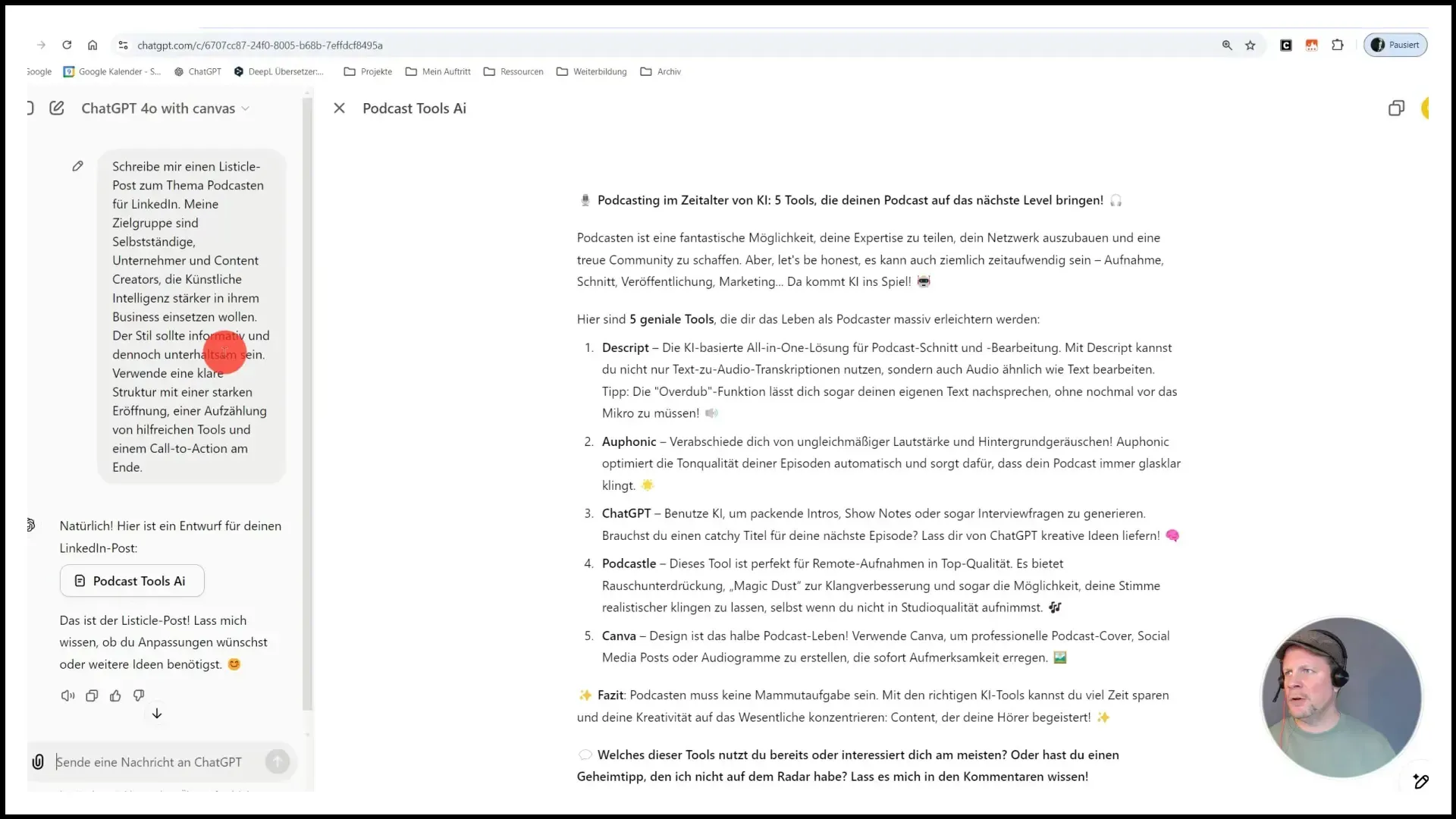Click the Descript list item heading
The image size is (1456, 819).
(x=626, y=347)
